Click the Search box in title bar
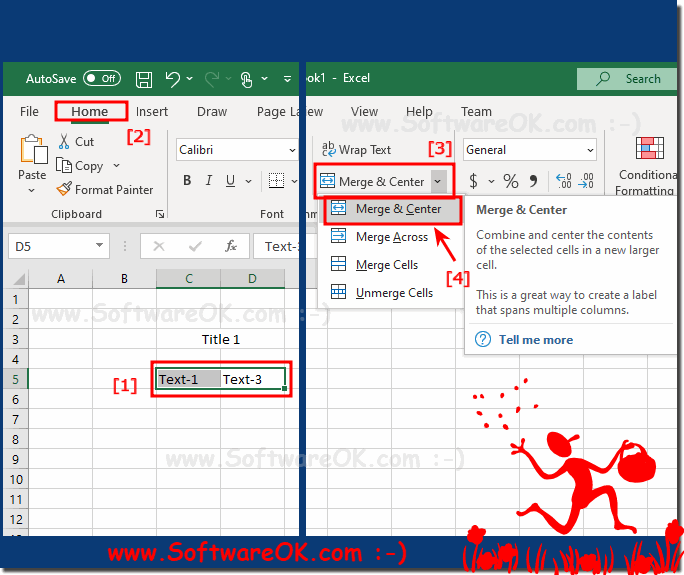684x575 pixels. [627, 79]
